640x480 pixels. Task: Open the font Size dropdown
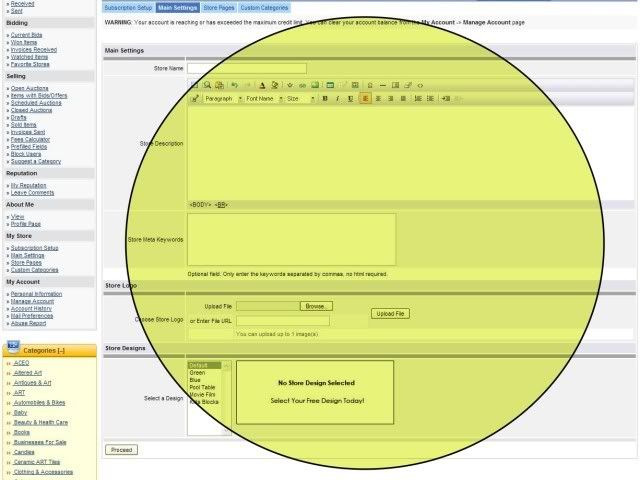(x=300, y=99)
